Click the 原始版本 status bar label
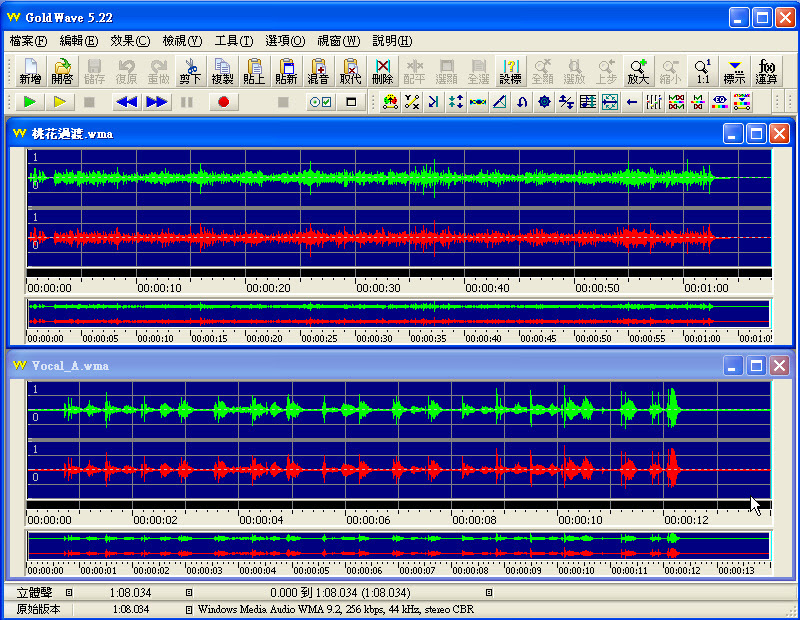The image size is (800, 620). (x=38, y=609)
